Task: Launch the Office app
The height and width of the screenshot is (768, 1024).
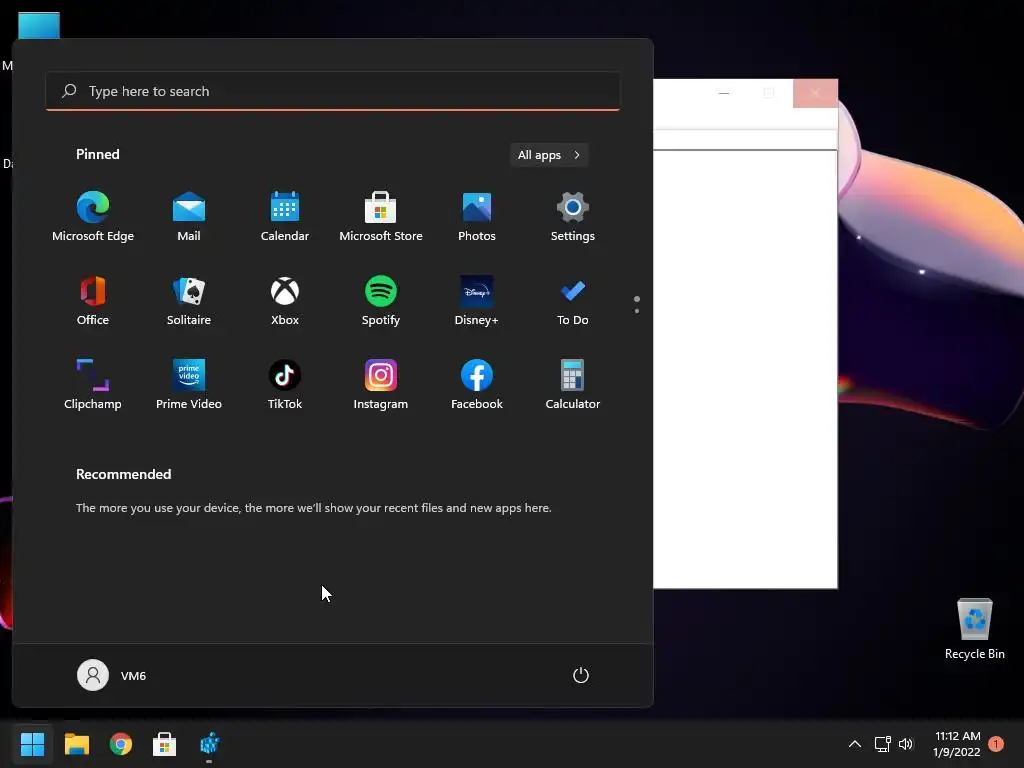Action: [x=93, y=301]
